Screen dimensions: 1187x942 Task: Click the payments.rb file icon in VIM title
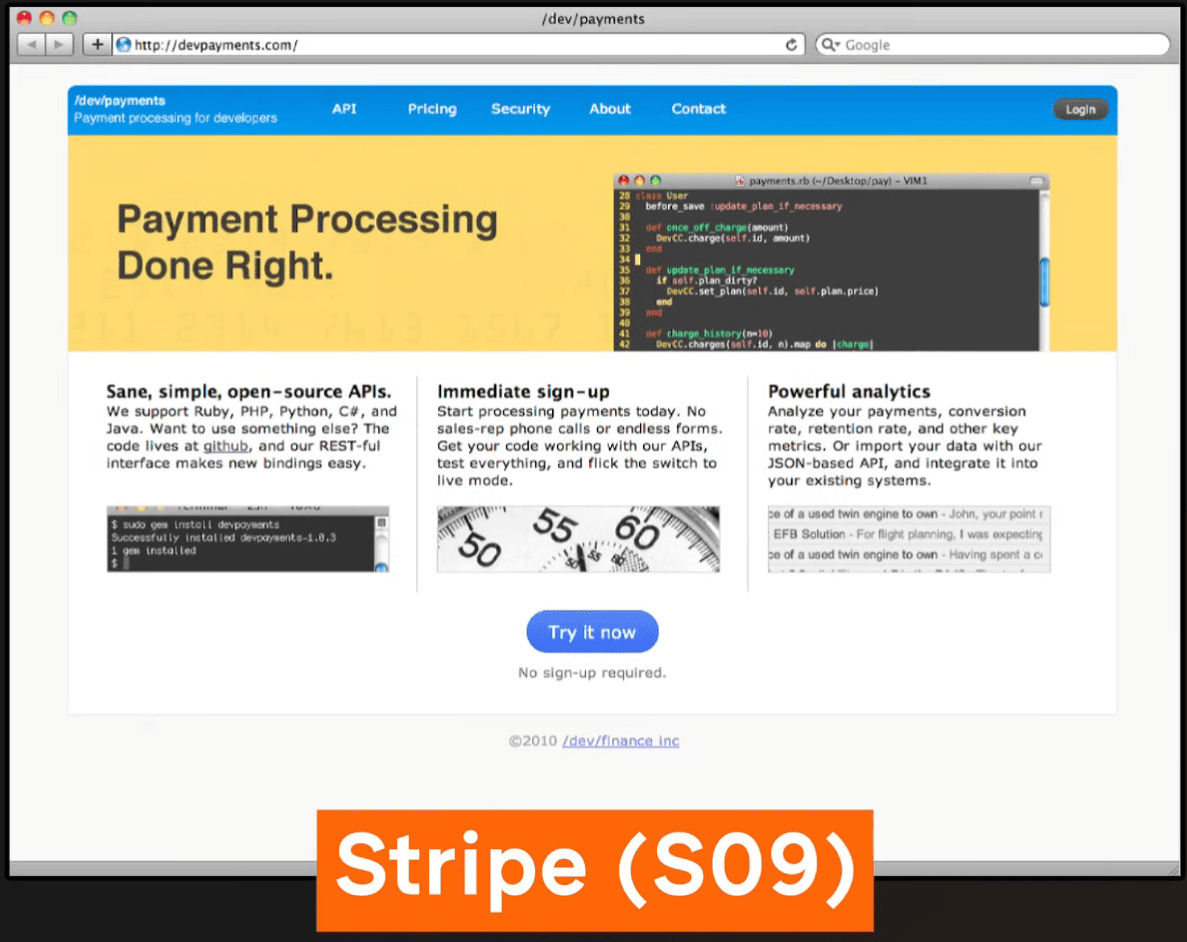pos(740,181)
